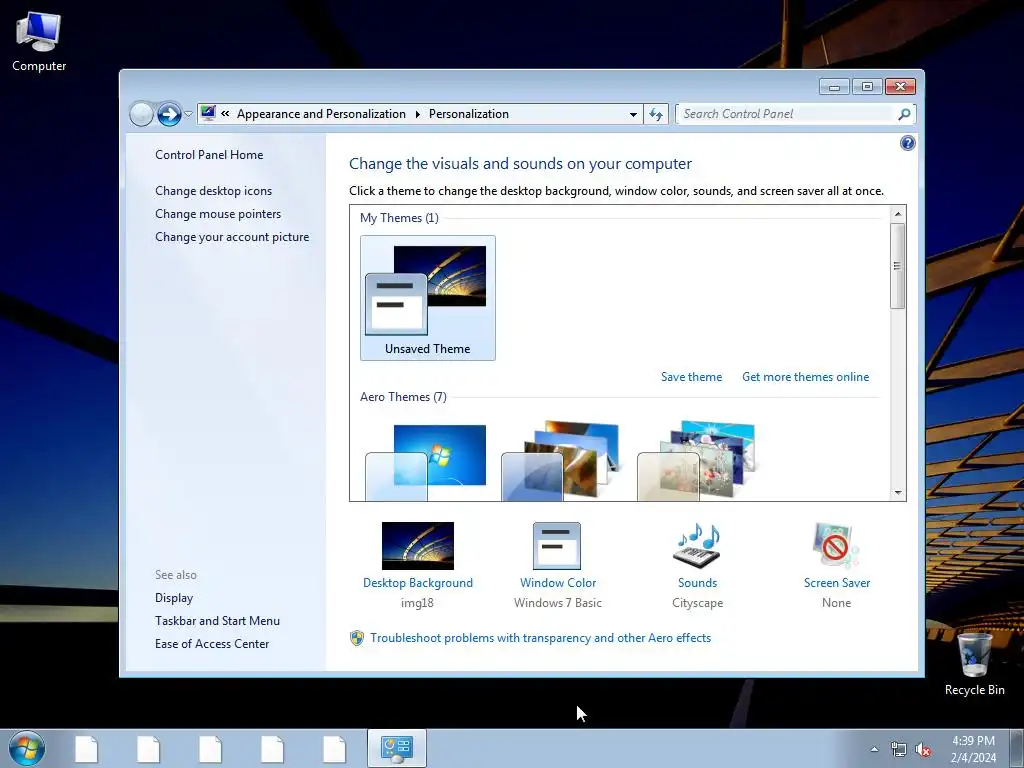Click the Screen Saver value None
1024x768 pixels.
click(837, 603)
